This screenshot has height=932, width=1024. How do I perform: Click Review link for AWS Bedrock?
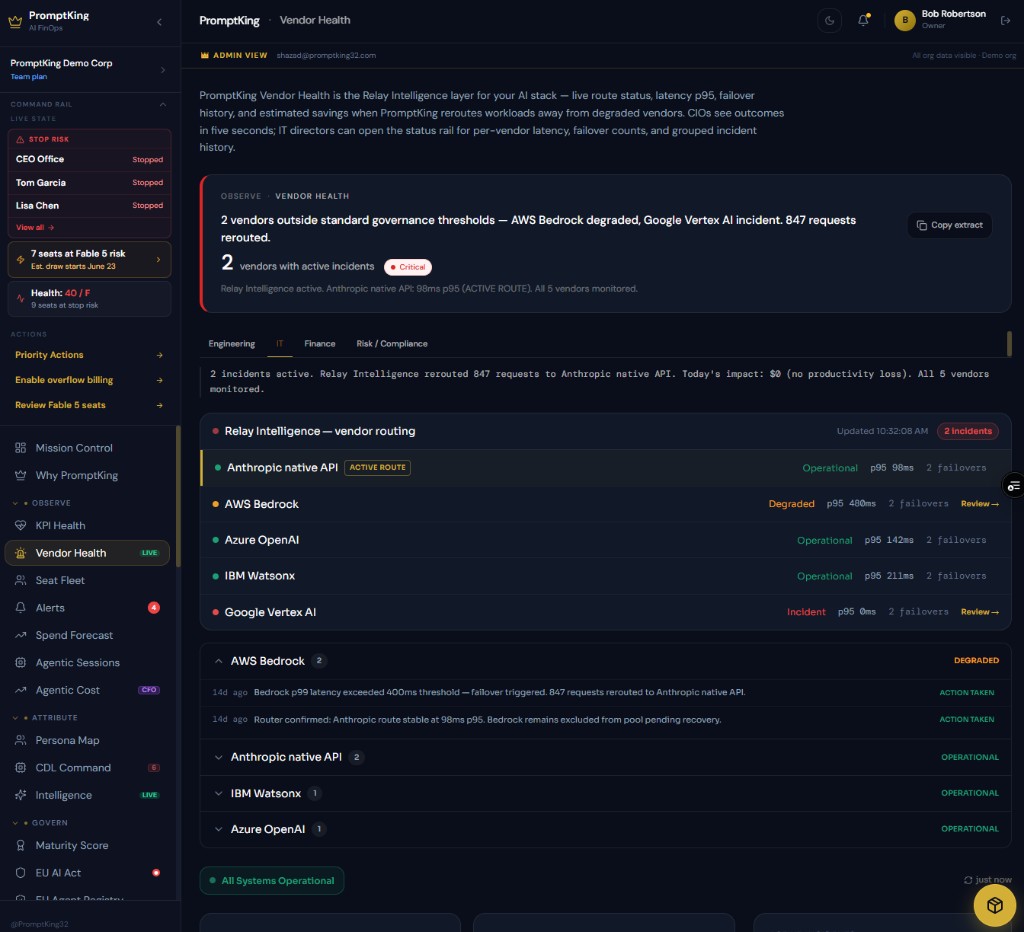coord(980,504)
